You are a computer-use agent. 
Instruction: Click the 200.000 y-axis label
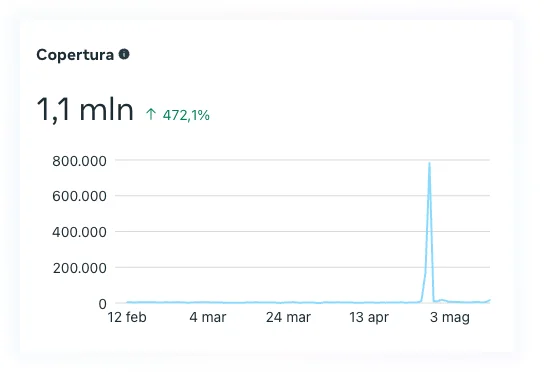(x=79, y=268)
